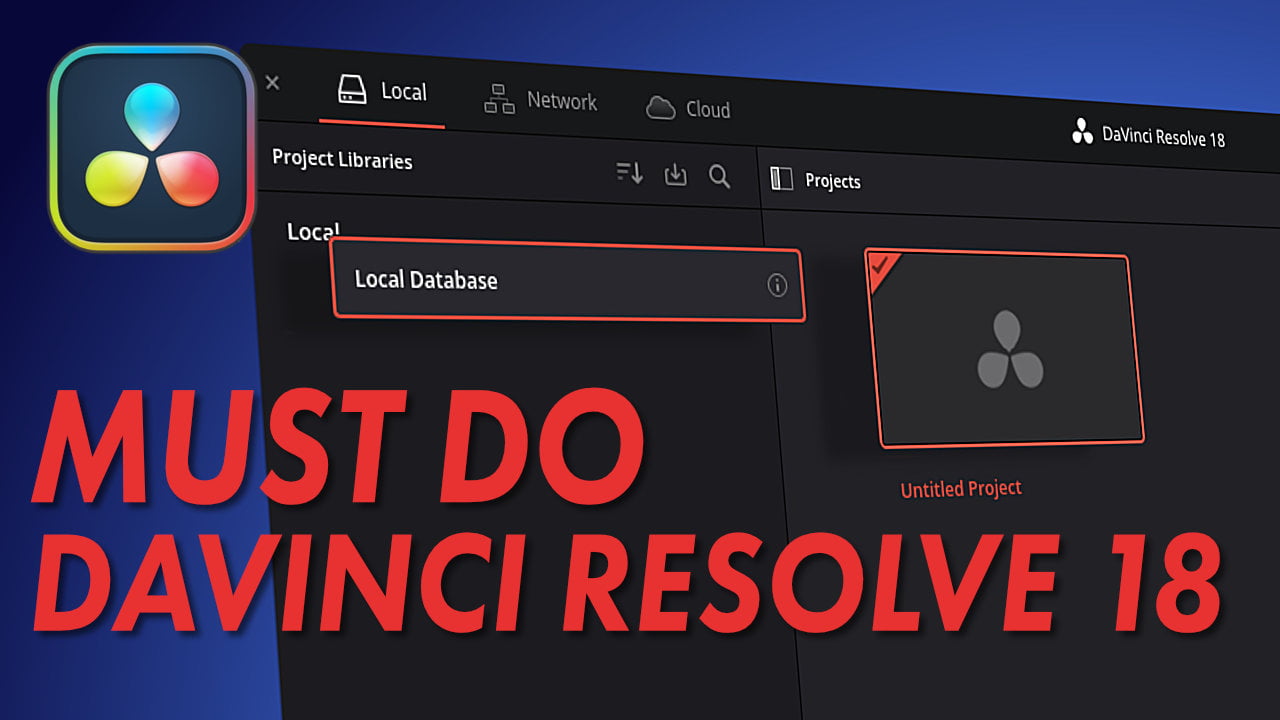The width and height of the screenshot is (1280, 720).
Task: Show Local Database info icon
Action: click(x=777, y=286)
